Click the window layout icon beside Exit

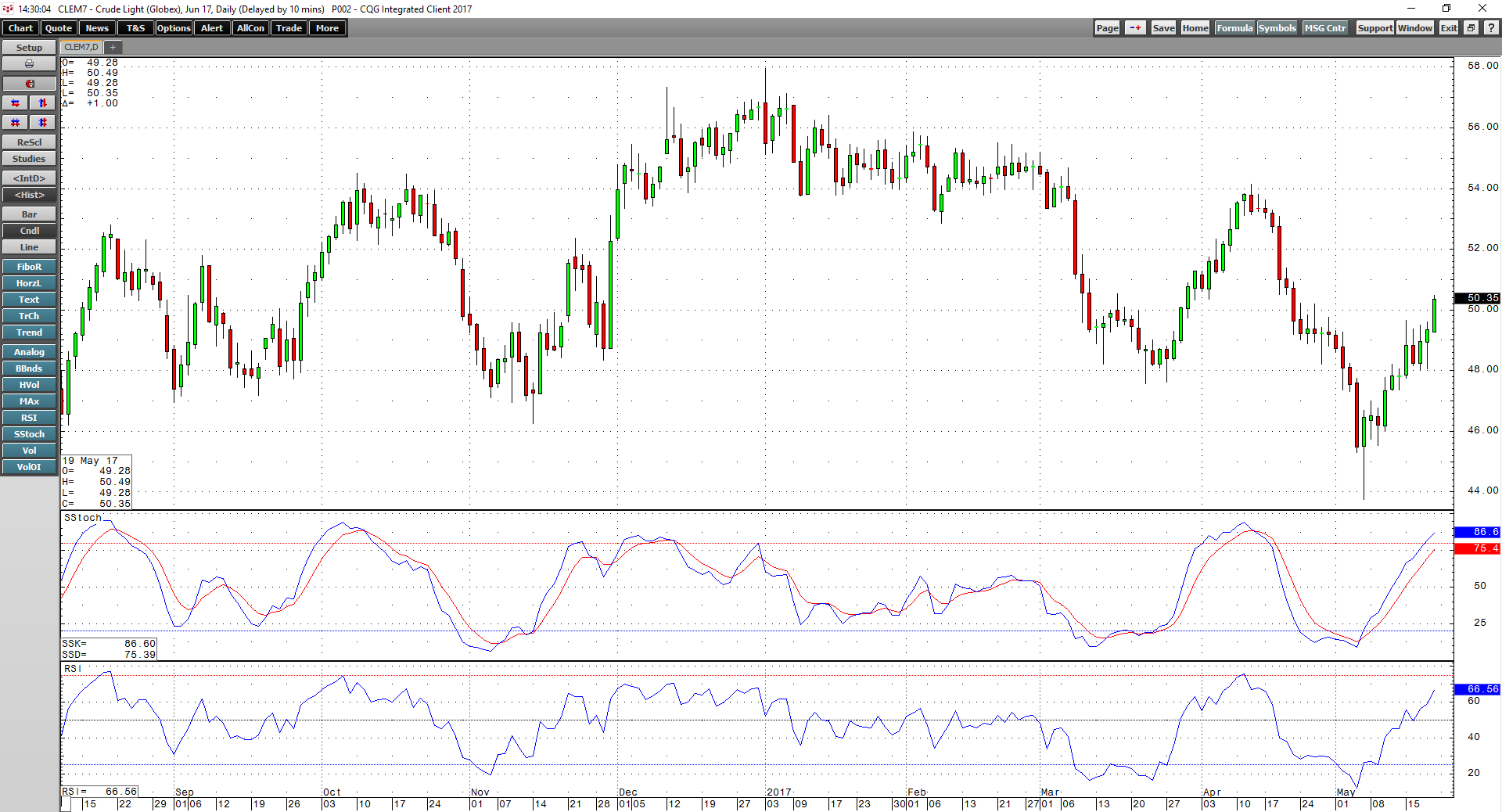(x=1471, y=27)
